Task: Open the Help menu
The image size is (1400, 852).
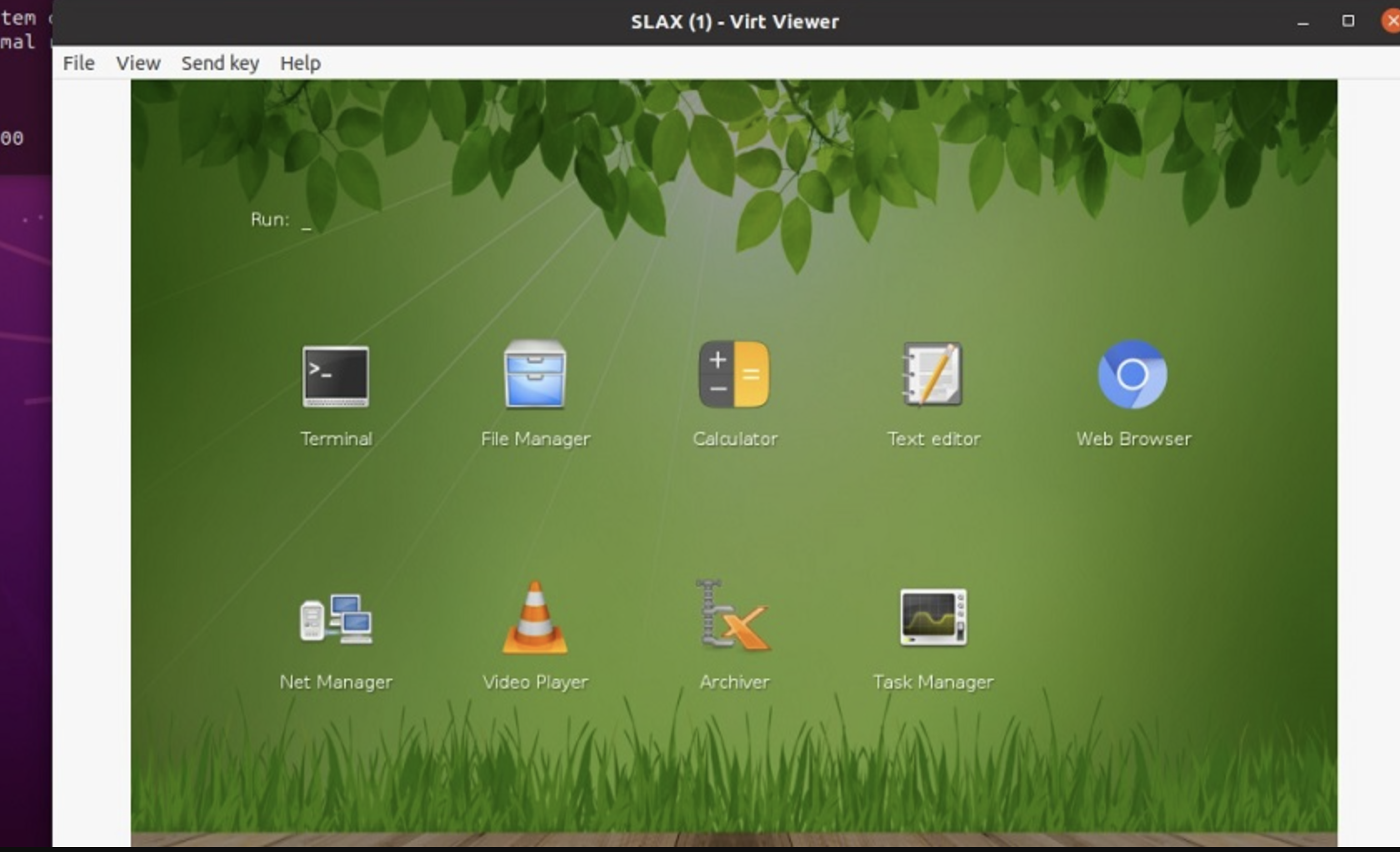Action: coord(300,63)
